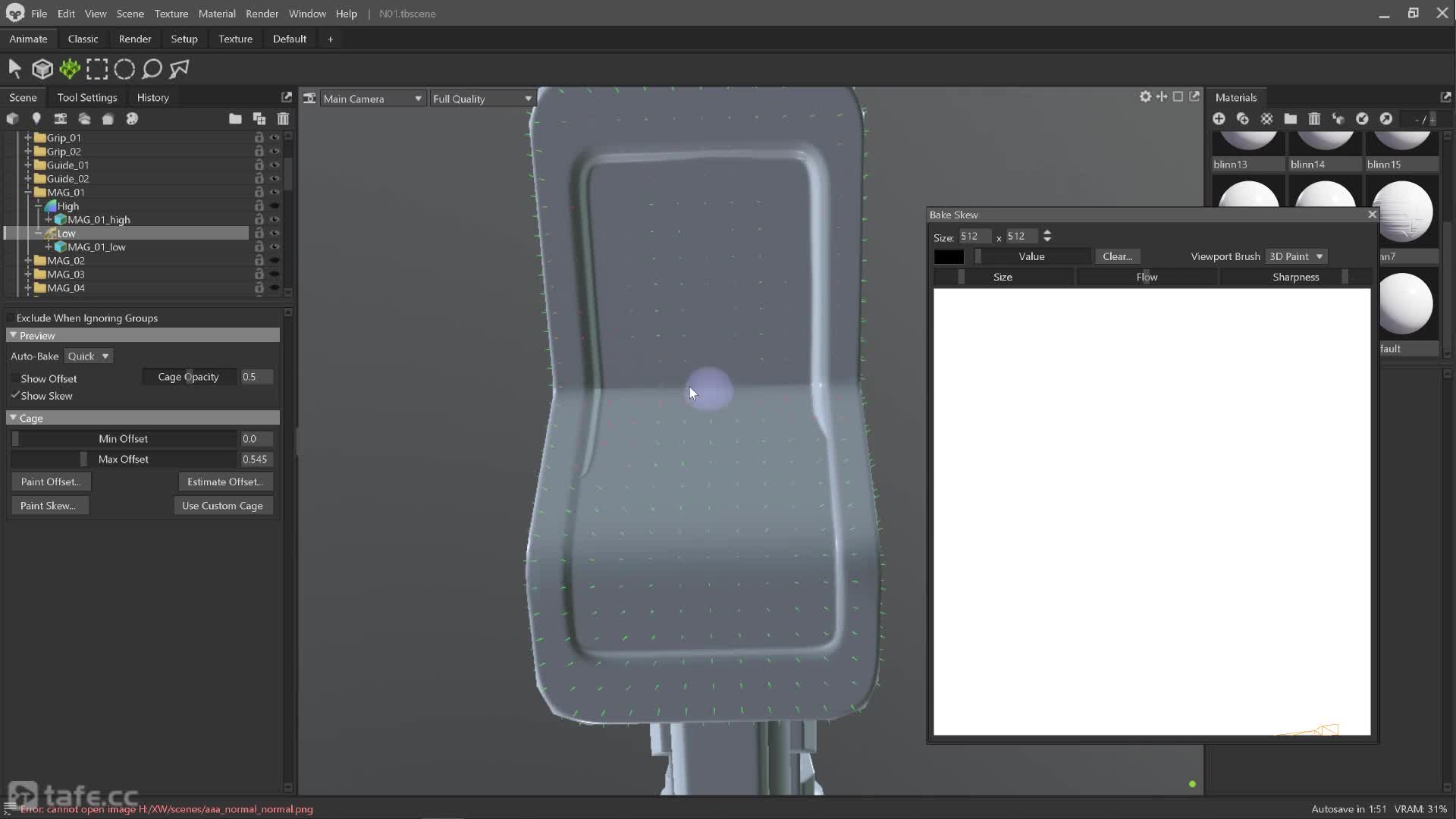Image resolution: width=1456 pixels, height=819 pixels.
Task: Activate the green bake cage tool
Action: point(70,69)
